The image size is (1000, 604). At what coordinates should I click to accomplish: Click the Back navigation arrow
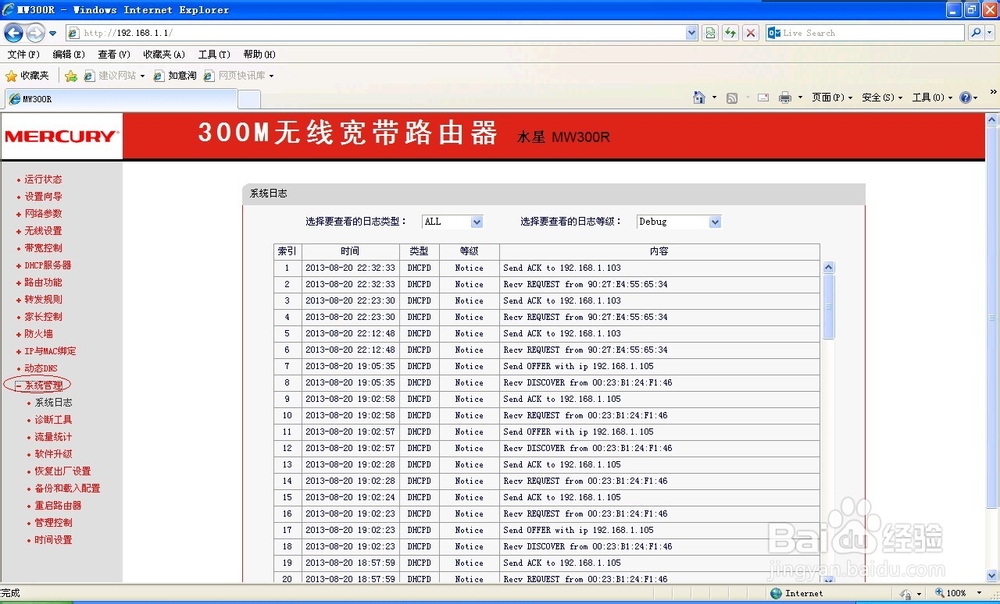(x=13, y=32)
